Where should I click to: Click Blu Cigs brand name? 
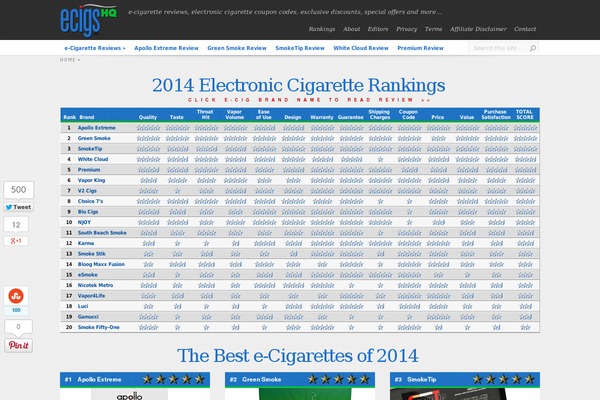[x=88, y=212]
